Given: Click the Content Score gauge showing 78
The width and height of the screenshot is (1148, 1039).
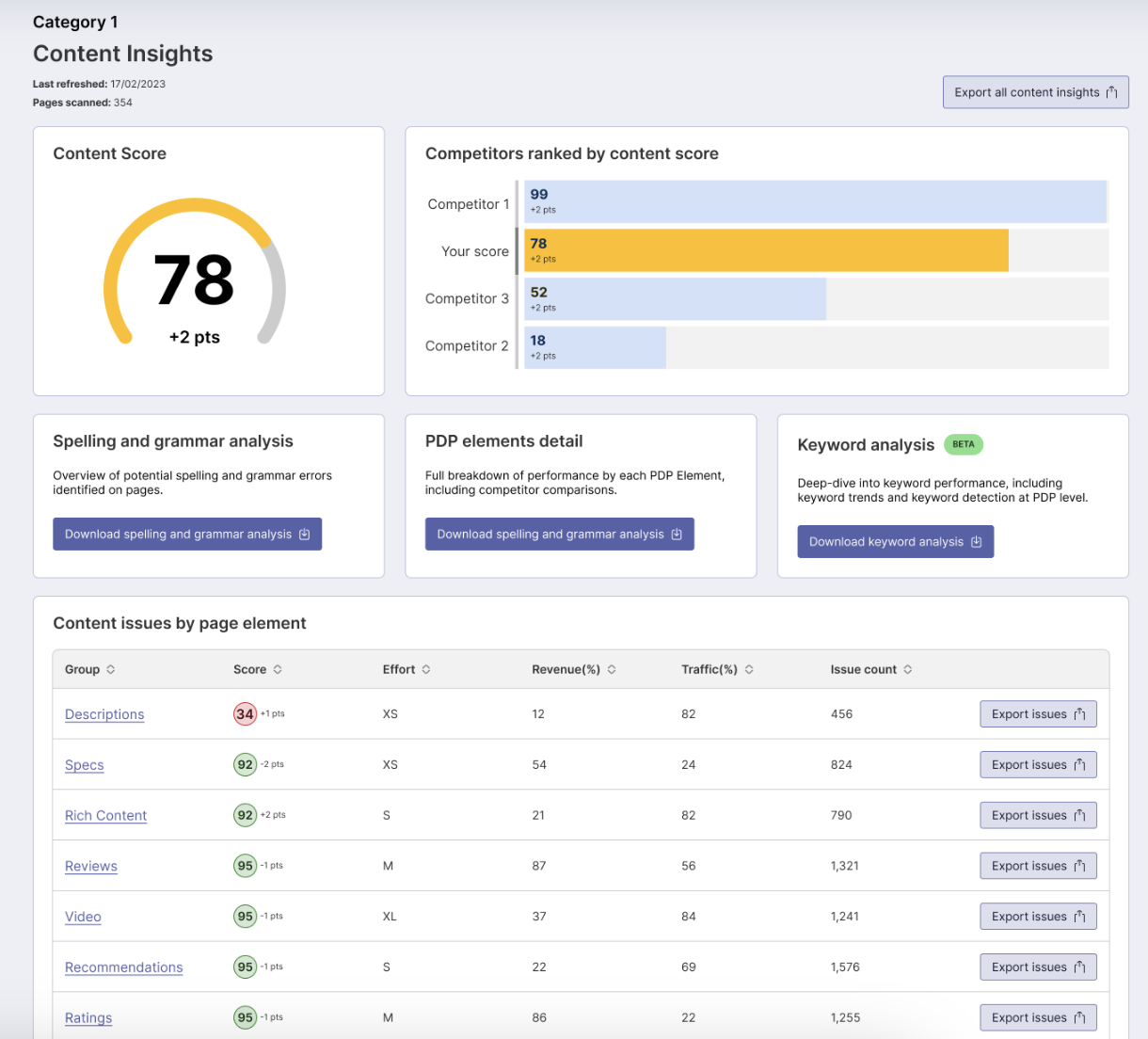Looking at the screenshot, I should 194,280.
